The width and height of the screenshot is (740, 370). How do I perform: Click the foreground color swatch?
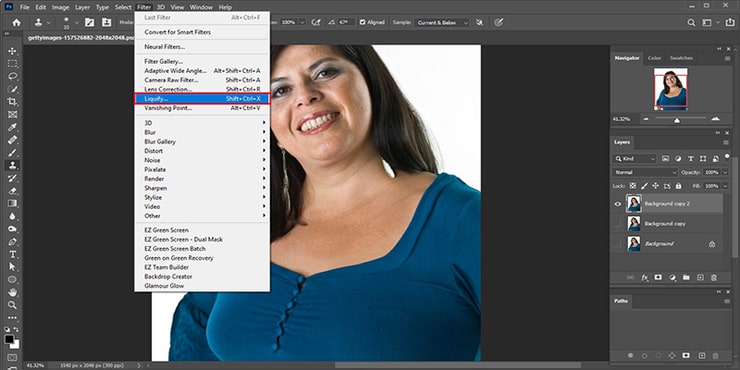tap(9, 339)
